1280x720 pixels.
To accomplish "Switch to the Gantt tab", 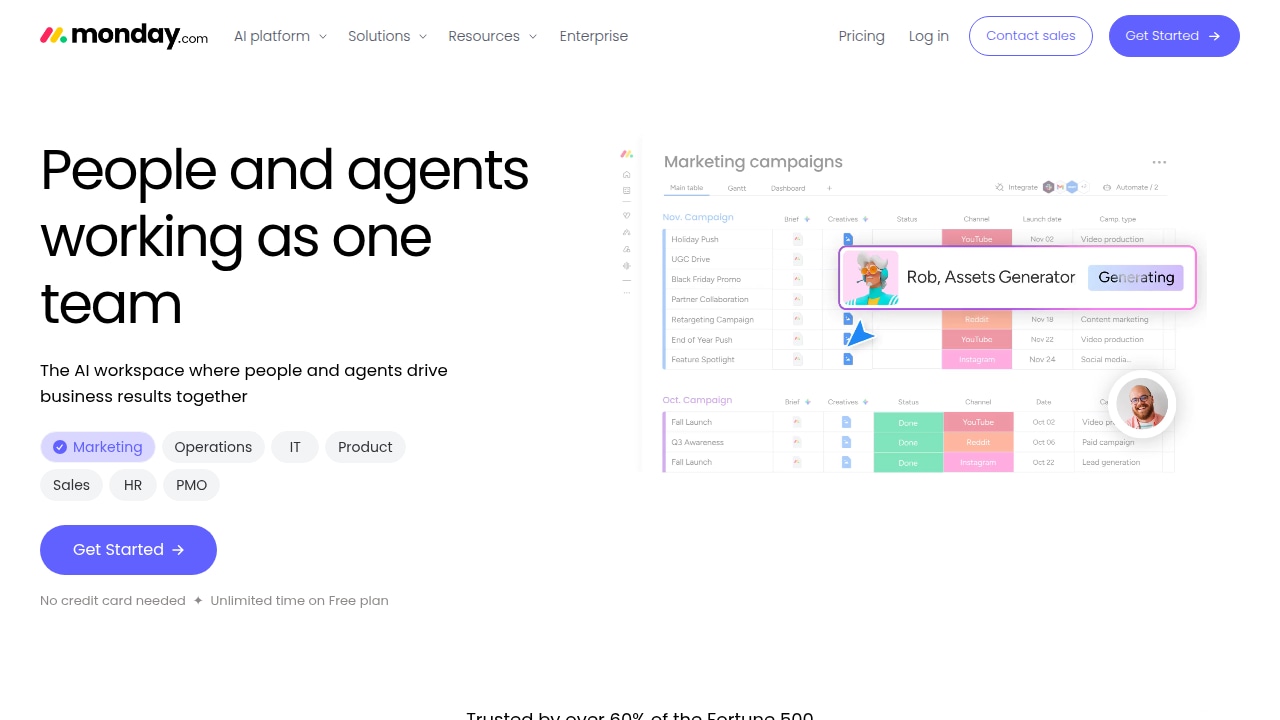I will (737, 188).
